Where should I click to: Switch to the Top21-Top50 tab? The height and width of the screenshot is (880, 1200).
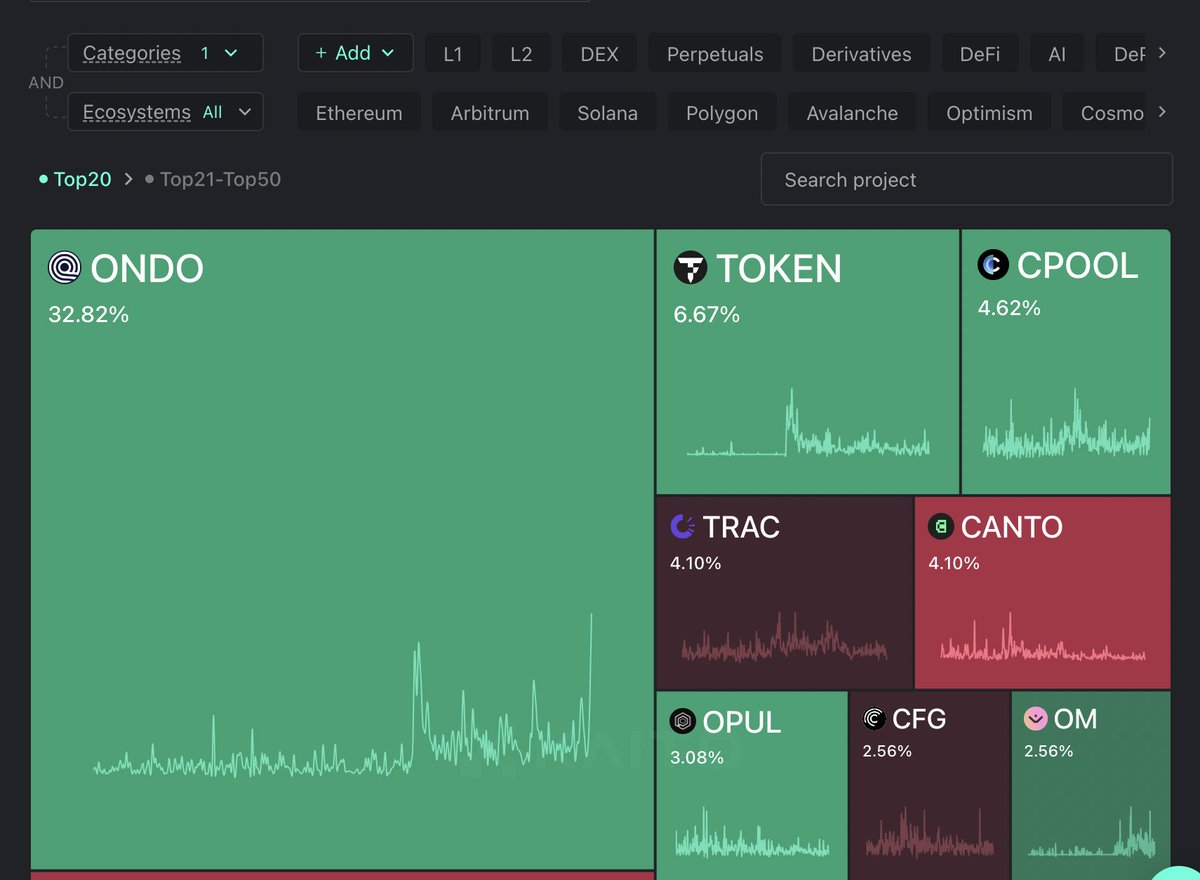220,179
